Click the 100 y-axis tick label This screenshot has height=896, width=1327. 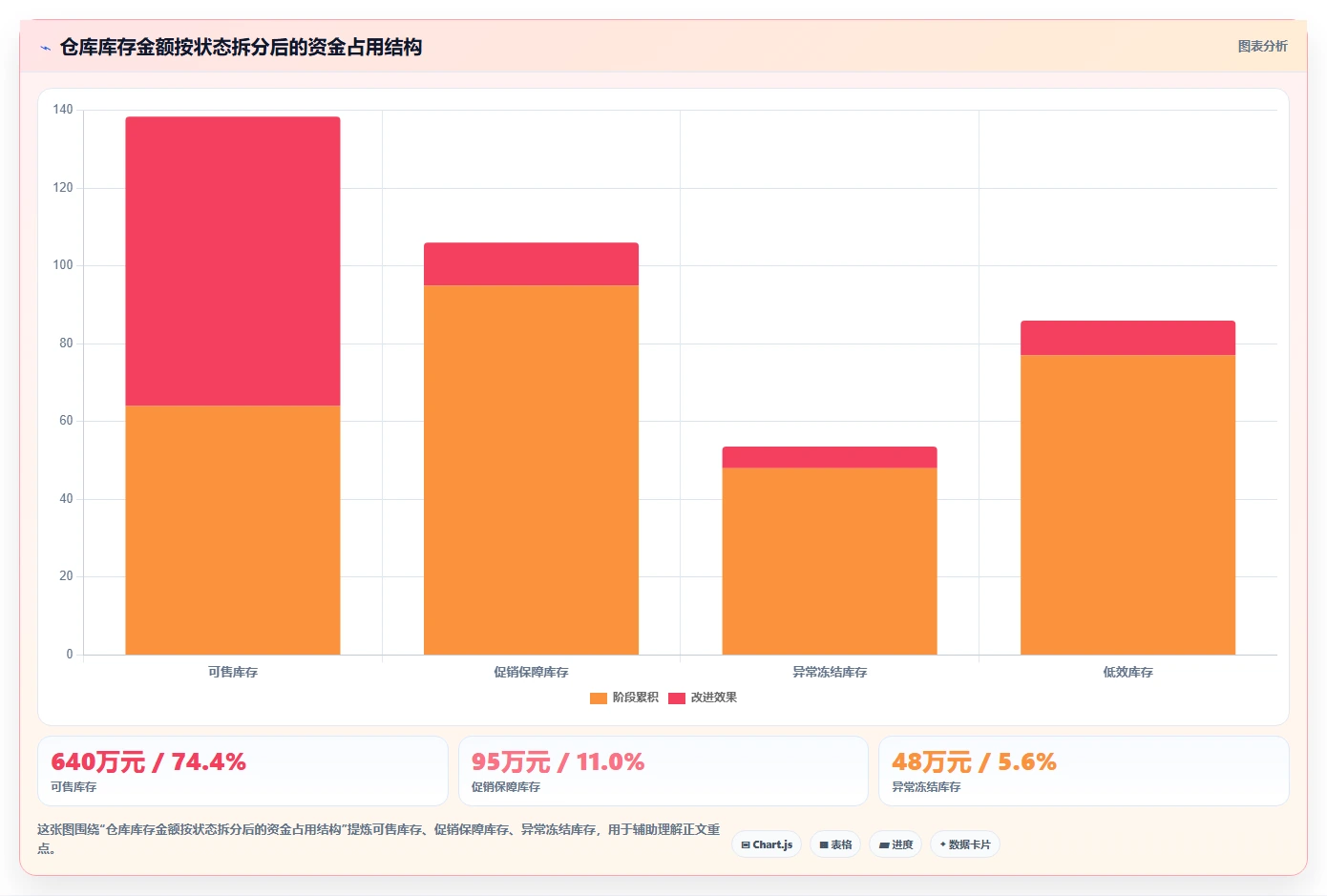click(63, 265)
